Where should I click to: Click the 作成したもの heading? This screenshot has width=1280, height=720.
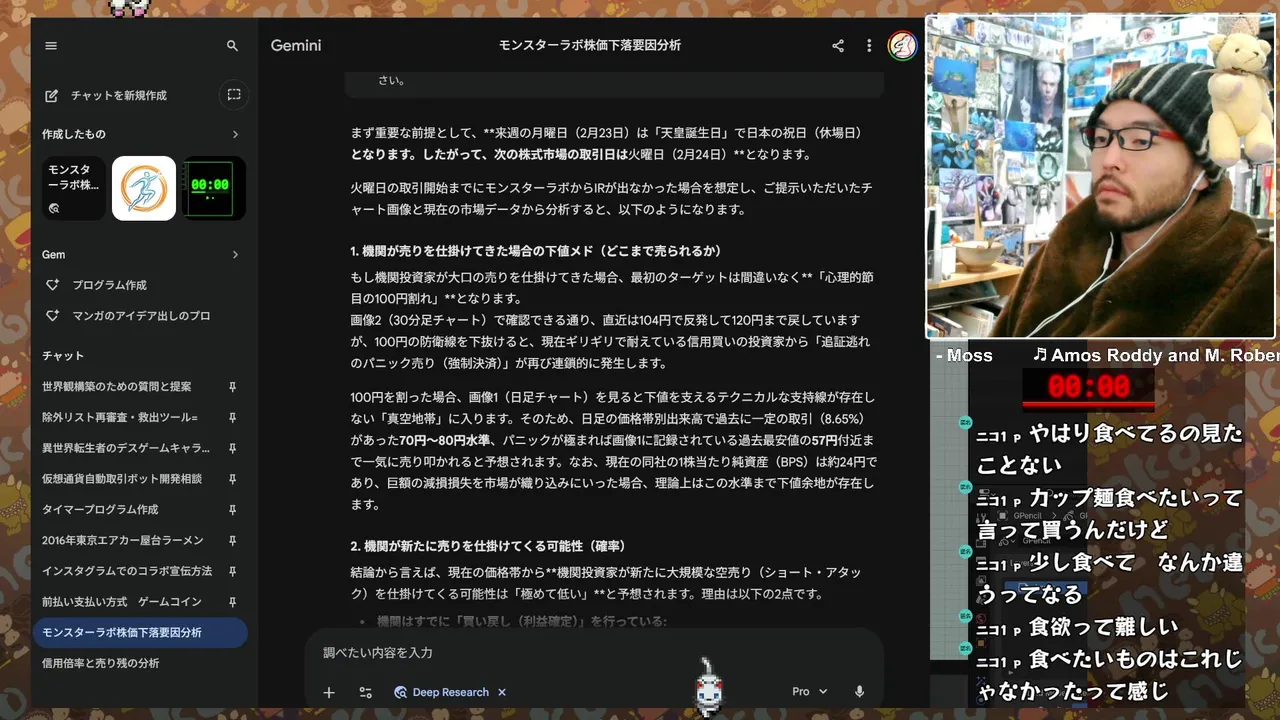click(x=74, y=134)
